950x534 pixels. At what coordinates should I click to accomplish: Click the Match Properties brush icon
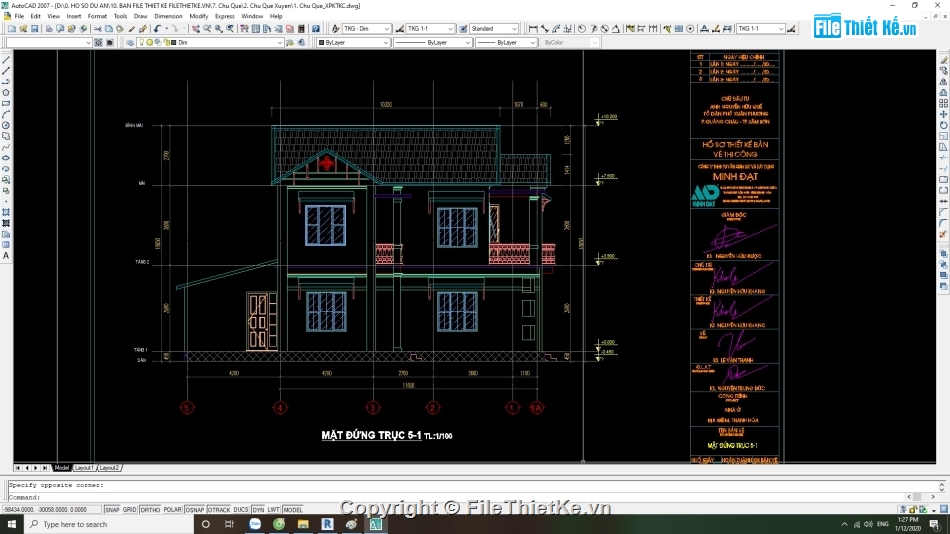click(x=131, y=28)
